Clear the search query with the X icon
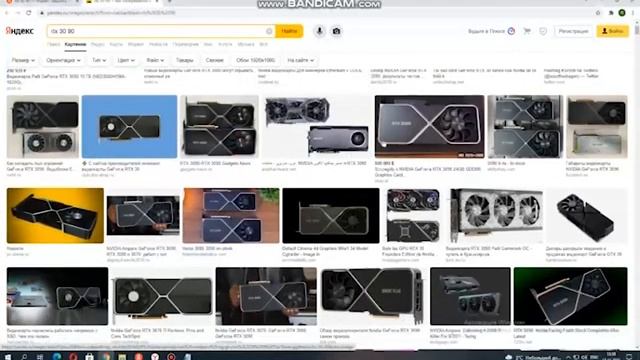 (x=269, y=31)
